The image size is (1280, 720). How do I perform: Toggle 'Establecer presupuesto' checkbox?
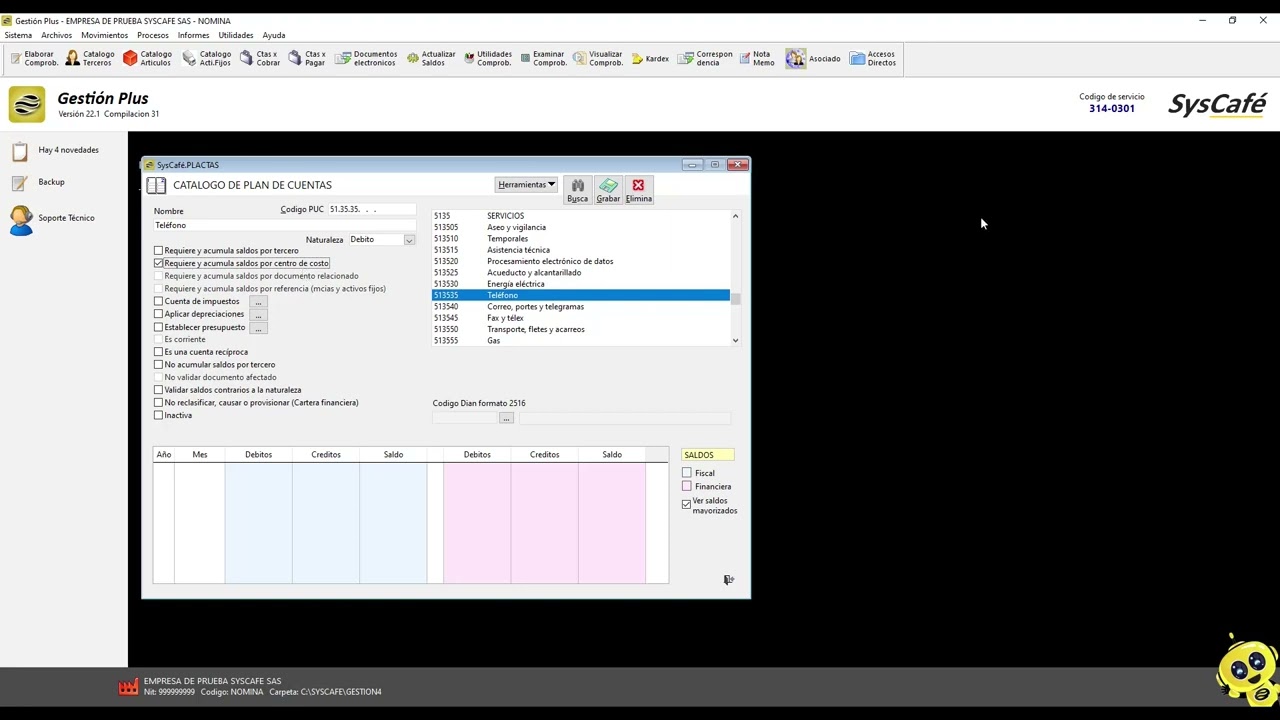158,327
